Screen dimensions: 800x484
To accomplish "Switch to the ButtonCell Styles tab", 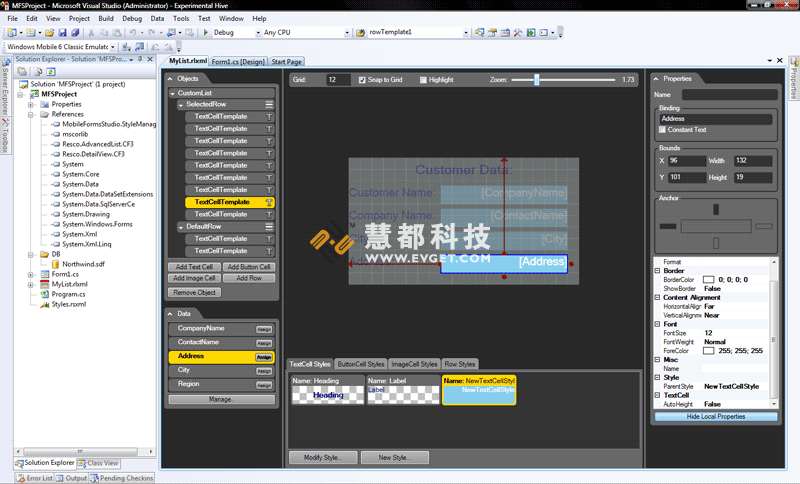I will [x=361, y=364].
